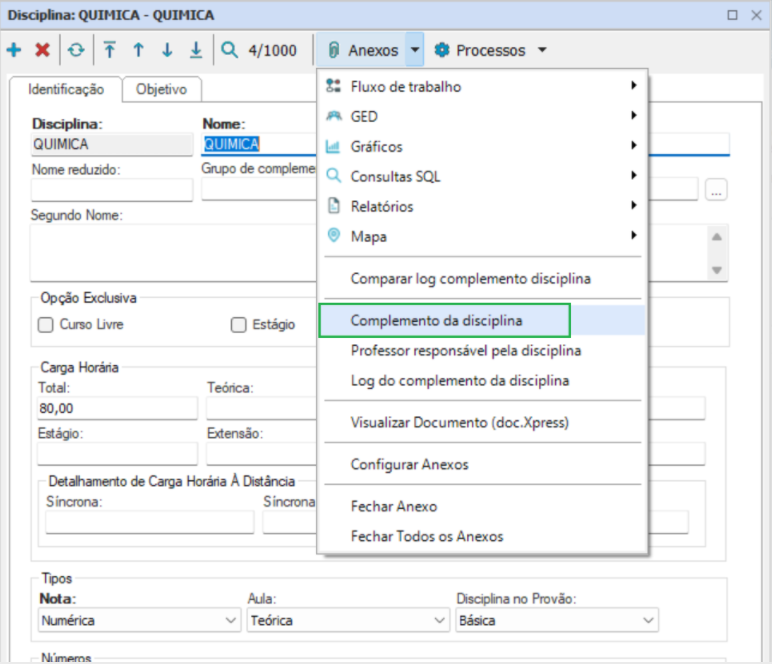Viewport: 772px width, 664px height.
Task: Toggle the Anexos dropdown arrow
Action: coord(415,50)
